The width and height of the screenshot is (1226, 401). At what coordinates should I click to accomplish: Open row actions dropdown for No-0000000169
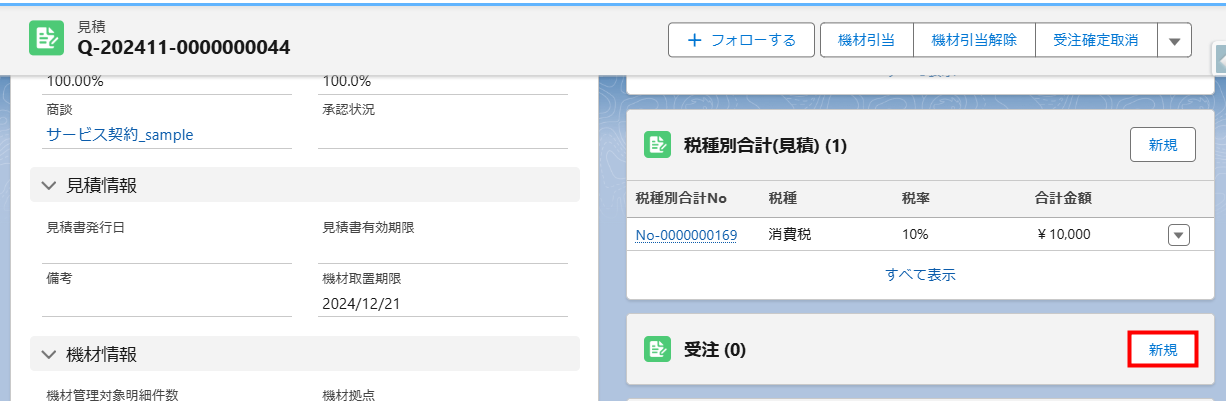click(x=1178, y=235)
